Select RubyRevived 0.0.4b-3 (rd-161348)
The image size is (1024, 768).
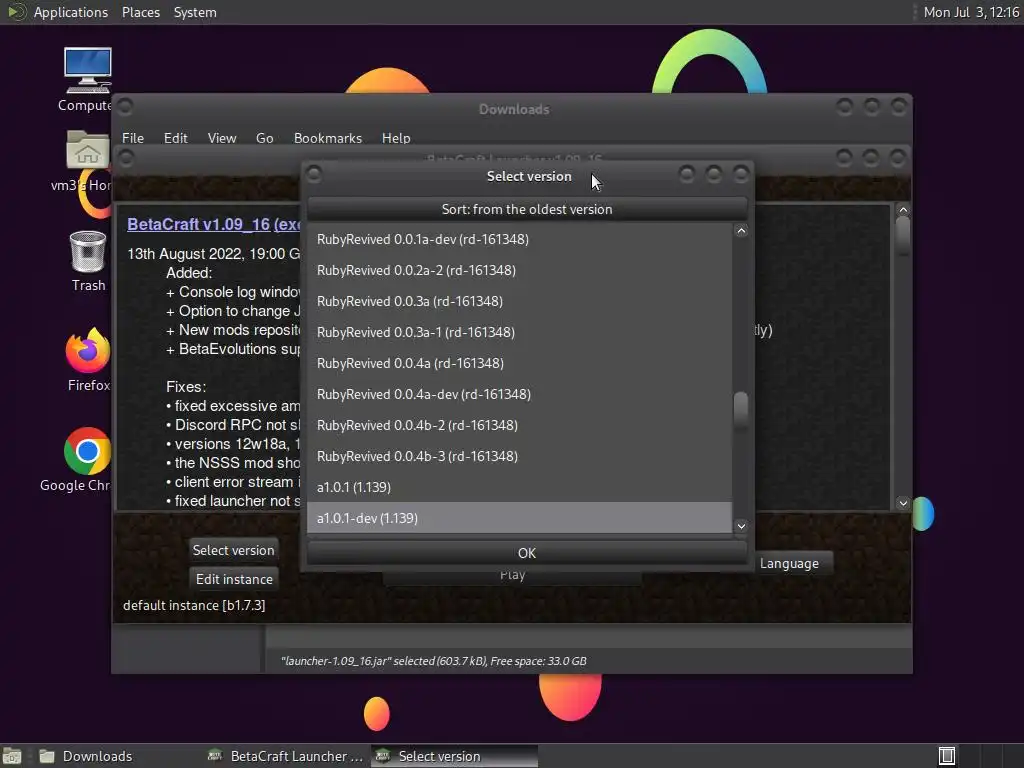(x=520, y=456)
